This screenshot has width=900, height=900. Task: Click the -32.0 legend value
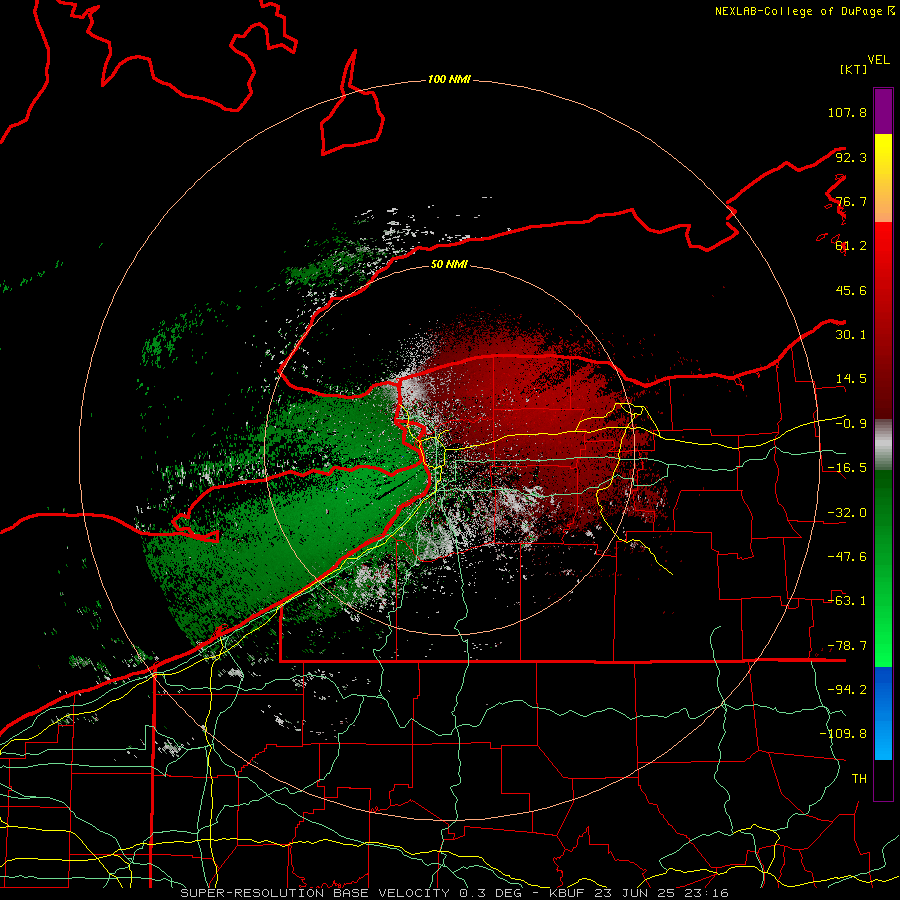pos(847,513)
